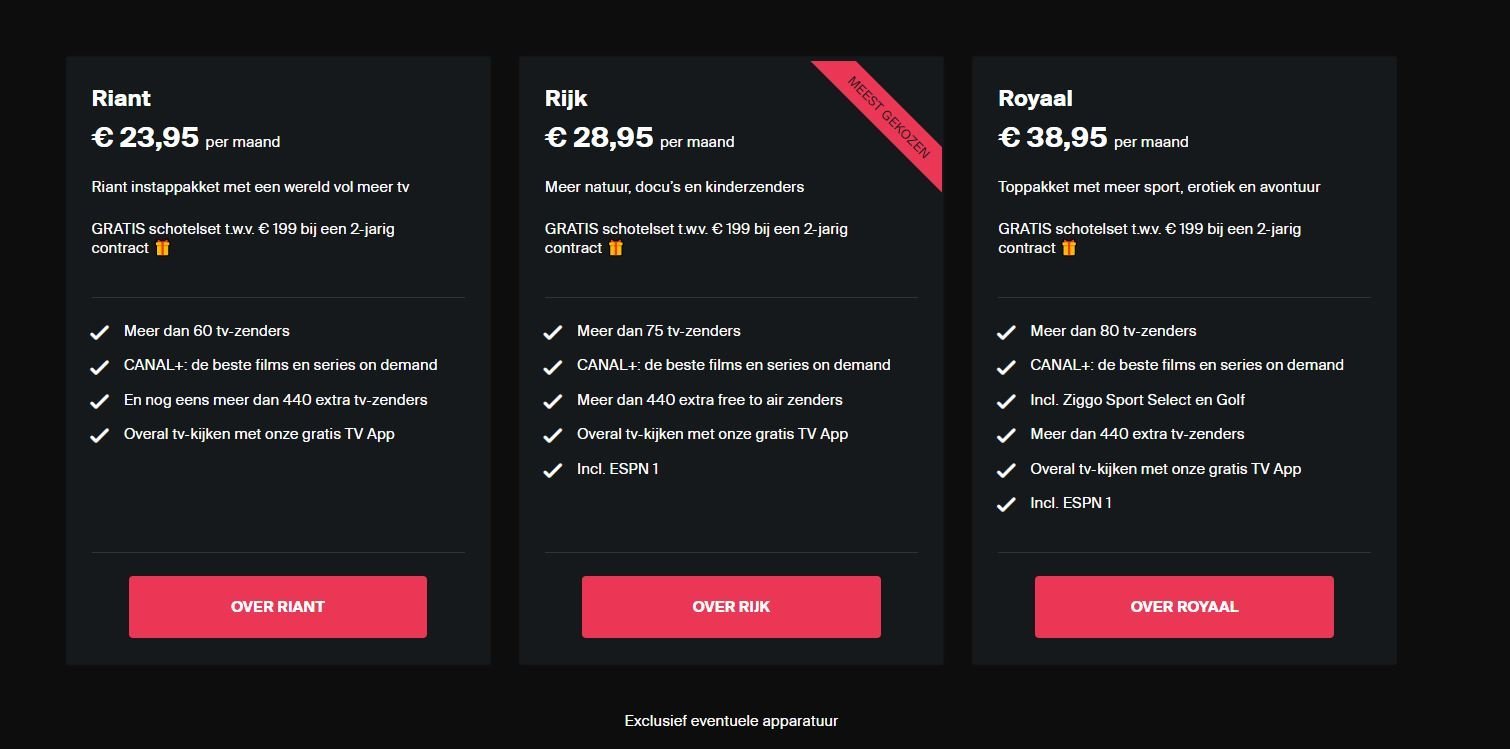The width and height of the screenshot is (1510, 749).
Task: Click the OVER RIANT button
Action: pyautogui.click(x=278, y=607)
